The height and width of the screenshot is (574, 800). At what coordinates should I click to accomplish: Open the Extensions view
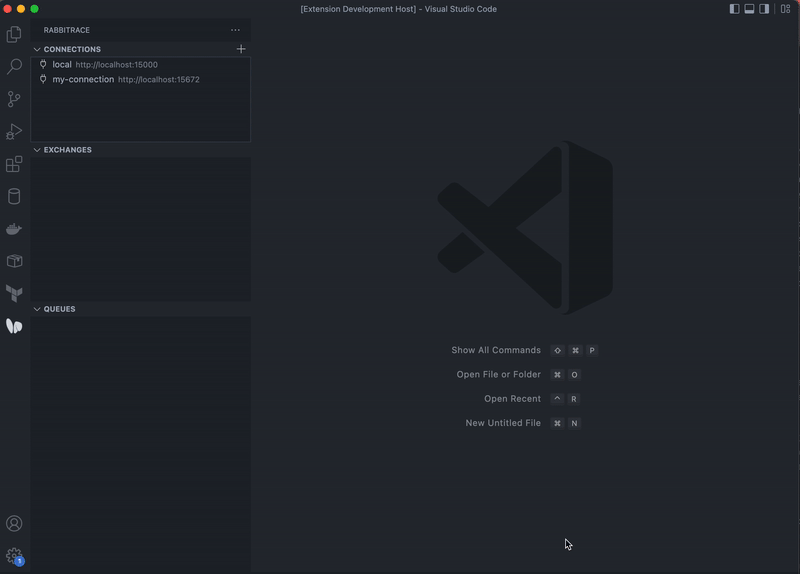14,164
